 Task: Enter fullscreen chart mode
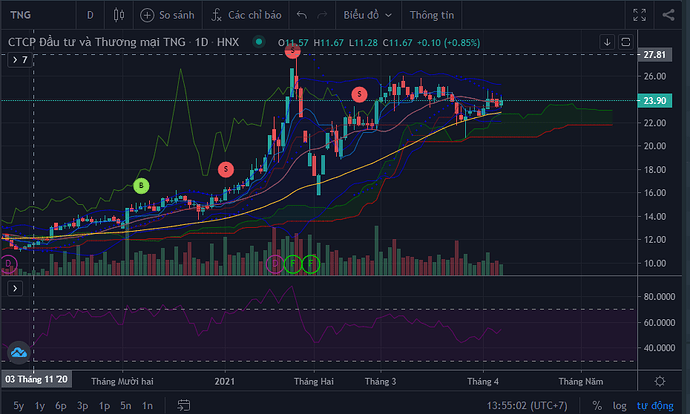(x=639, y=15)
